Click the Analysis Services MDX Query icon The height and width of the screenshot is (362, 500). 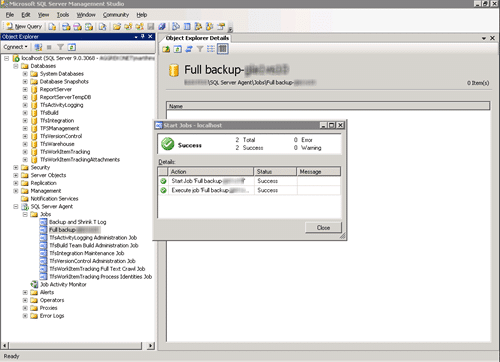point(66,27)
